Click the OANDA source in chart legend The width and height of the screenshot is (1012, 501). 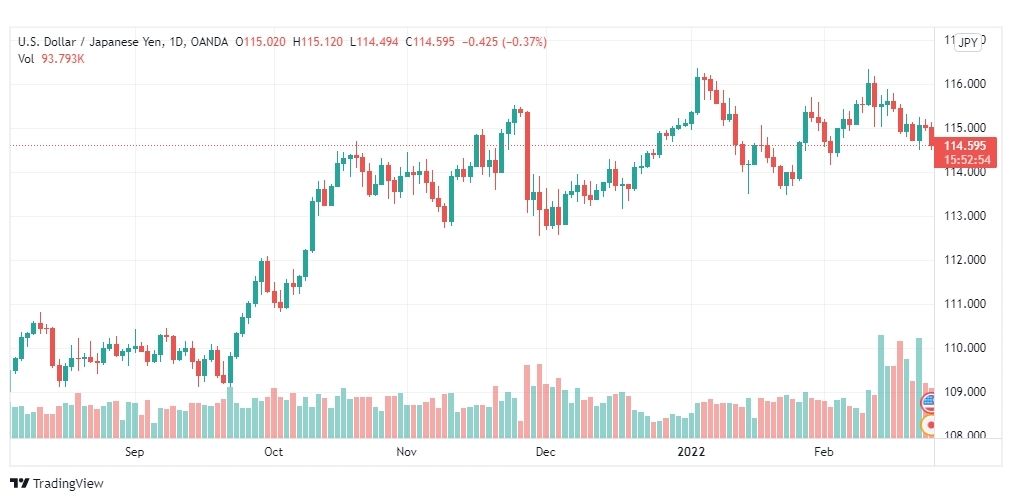(210, 42)
